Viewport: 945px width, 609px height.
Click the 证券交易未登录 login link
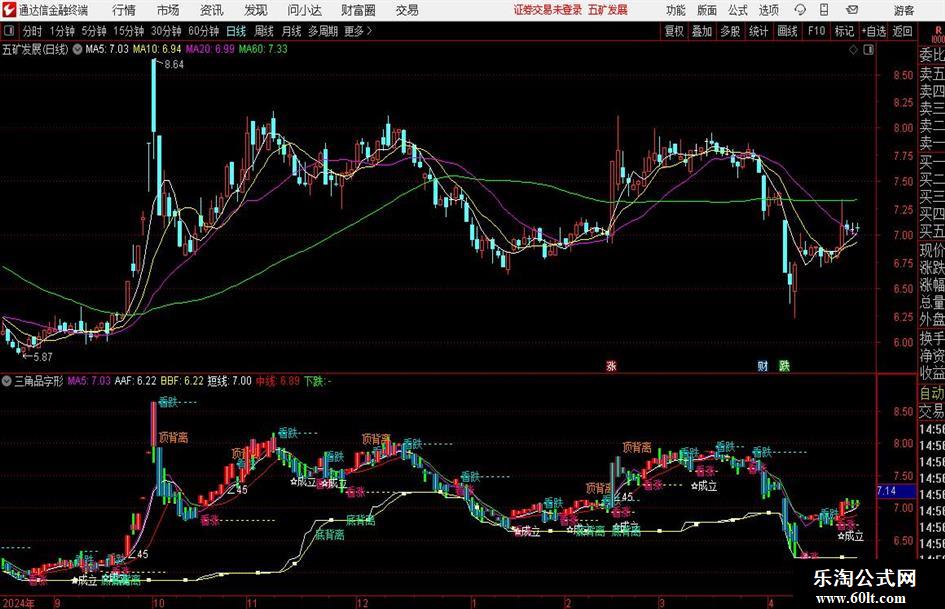tap(548, 10)
